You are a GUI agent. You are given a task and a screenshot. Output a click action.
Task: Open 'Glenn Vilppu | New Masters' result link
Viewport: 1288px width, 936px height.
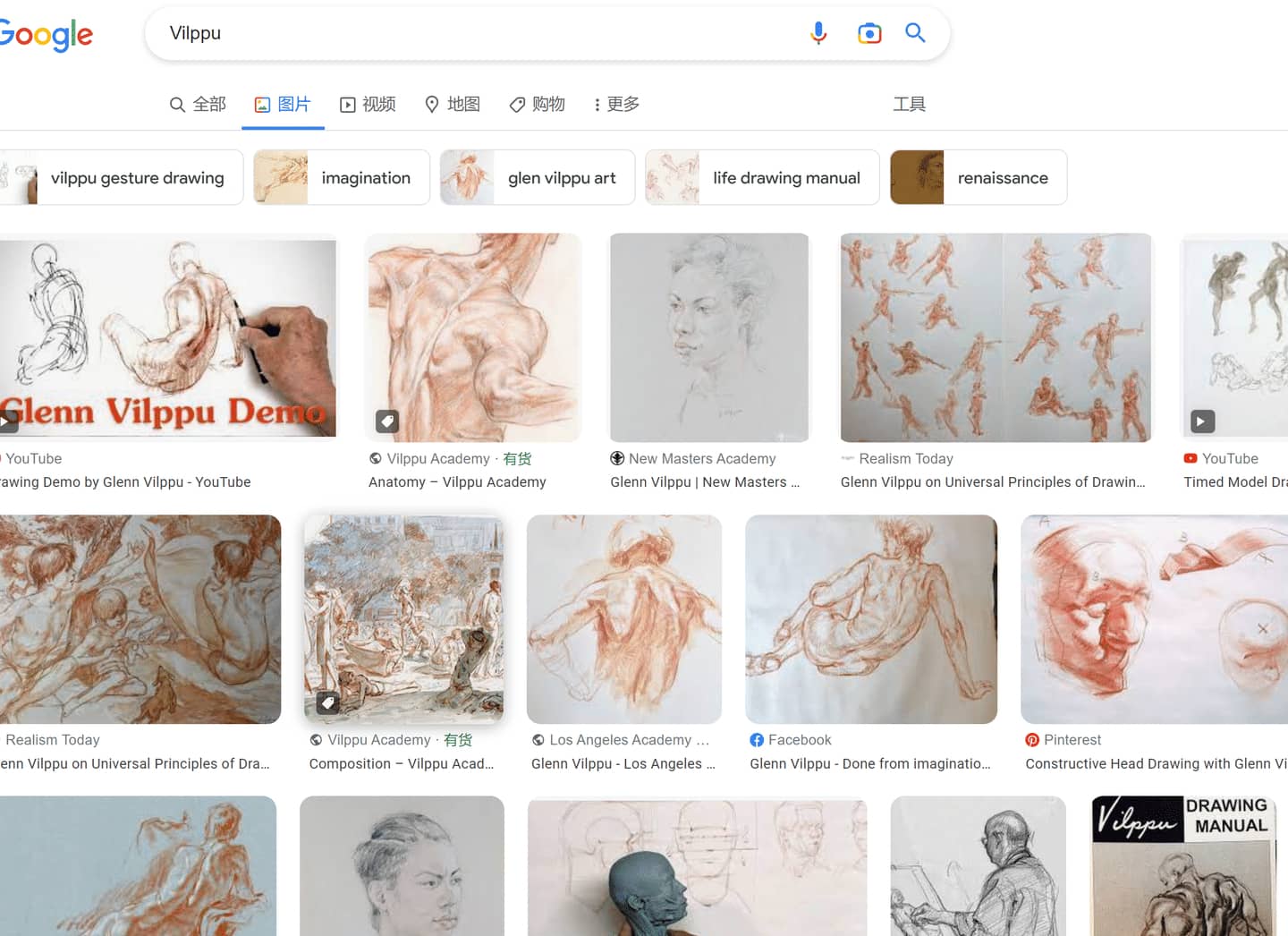click(x=705, y=481)
